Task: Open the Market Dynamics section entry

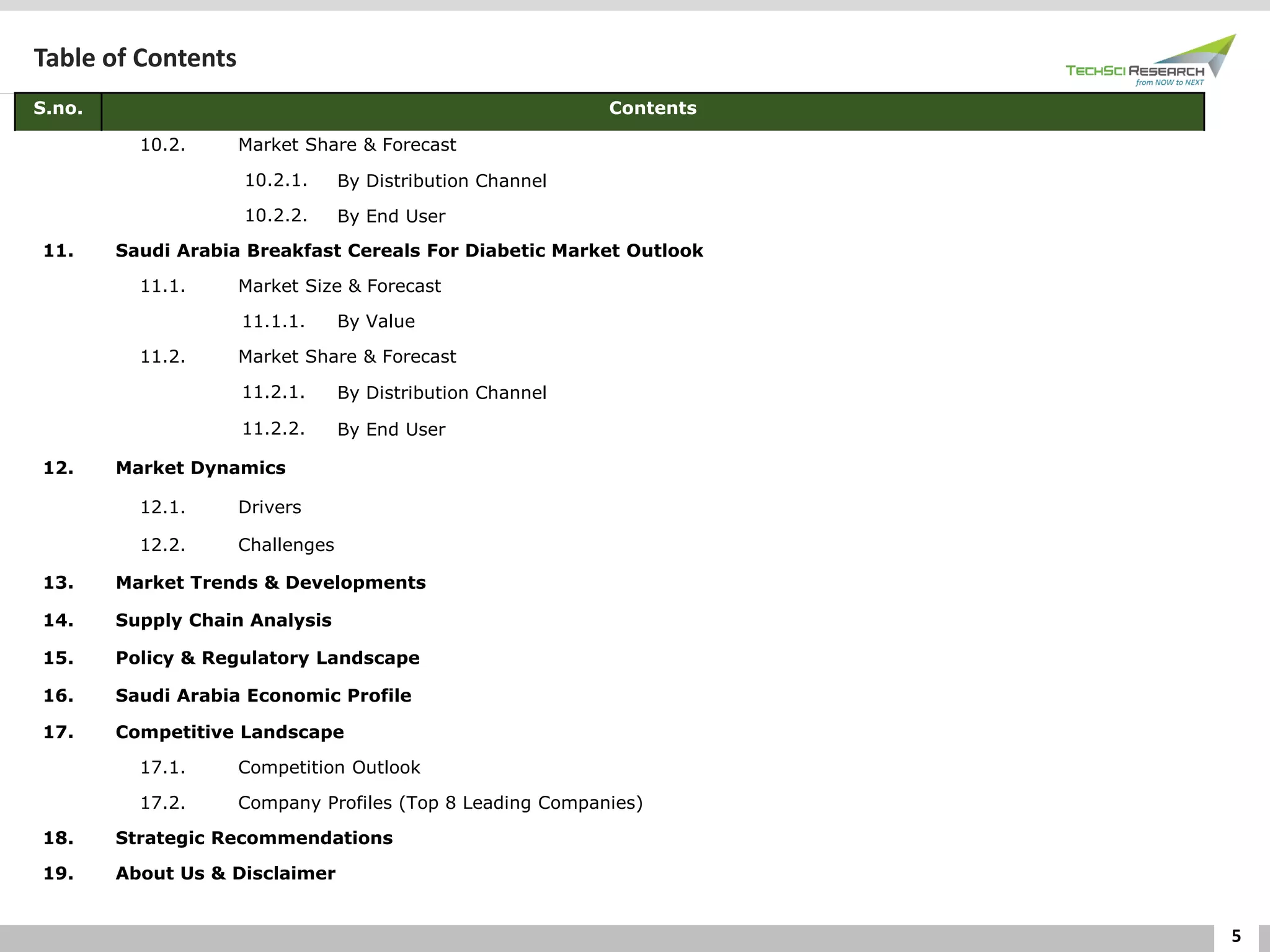Action: click(x=200, y=468)
